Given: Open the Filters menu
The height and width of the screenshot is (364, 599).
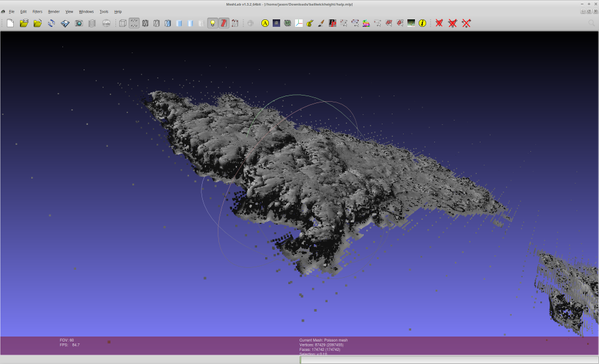Looking at the screenshot, I should (37, 12).
